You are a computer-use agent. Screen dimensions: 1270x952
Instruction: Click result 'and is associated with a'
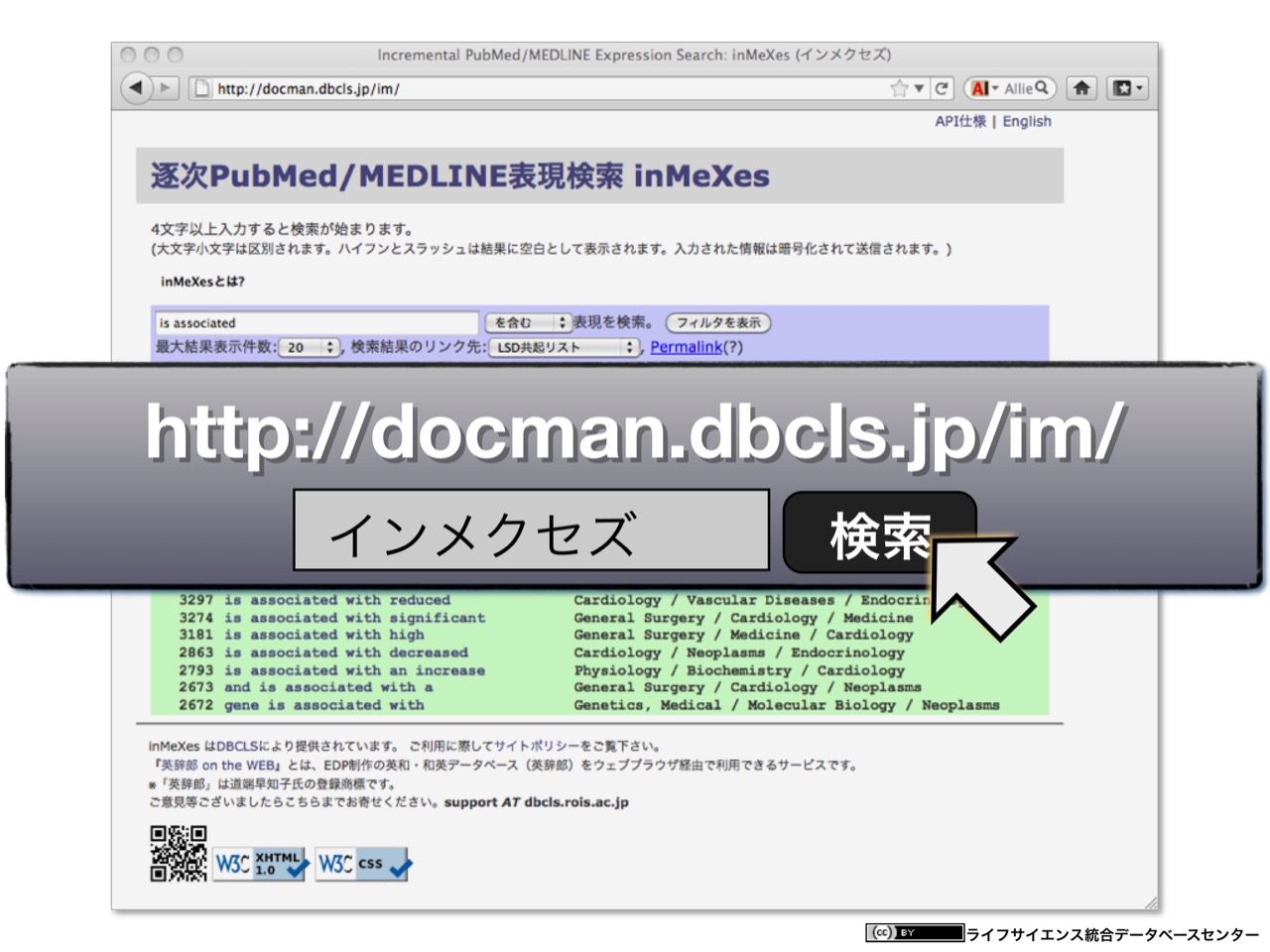click(x=328, y=687)
